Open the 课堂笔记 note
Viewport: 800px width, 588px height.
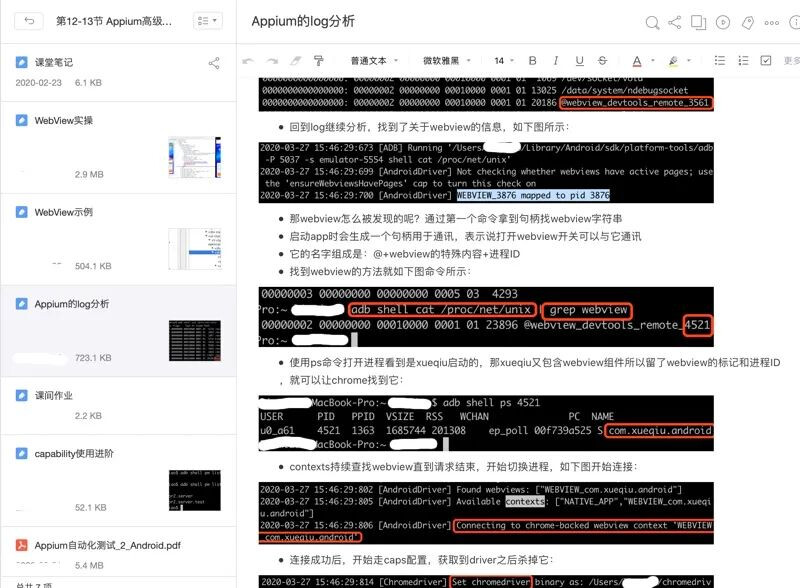coord(118,72)
